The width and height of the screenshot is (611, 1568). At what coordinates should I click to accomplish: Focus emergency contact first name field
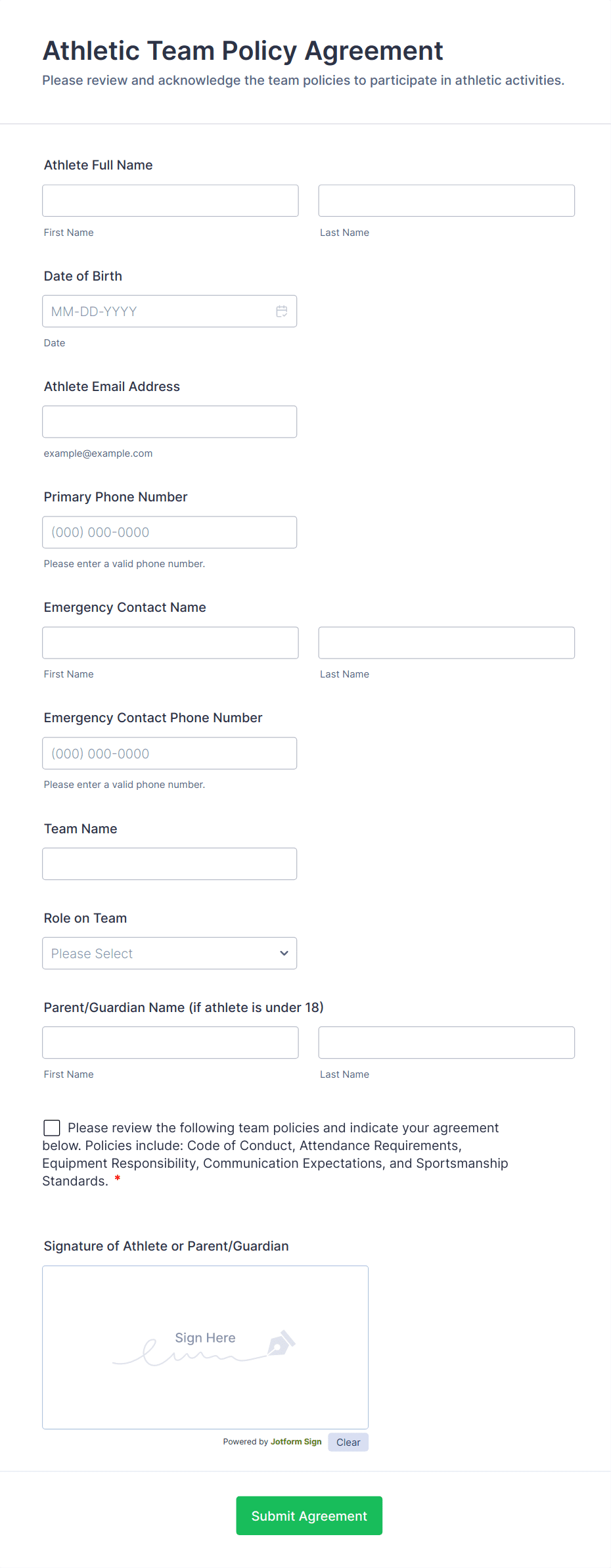tap(170, 643)
